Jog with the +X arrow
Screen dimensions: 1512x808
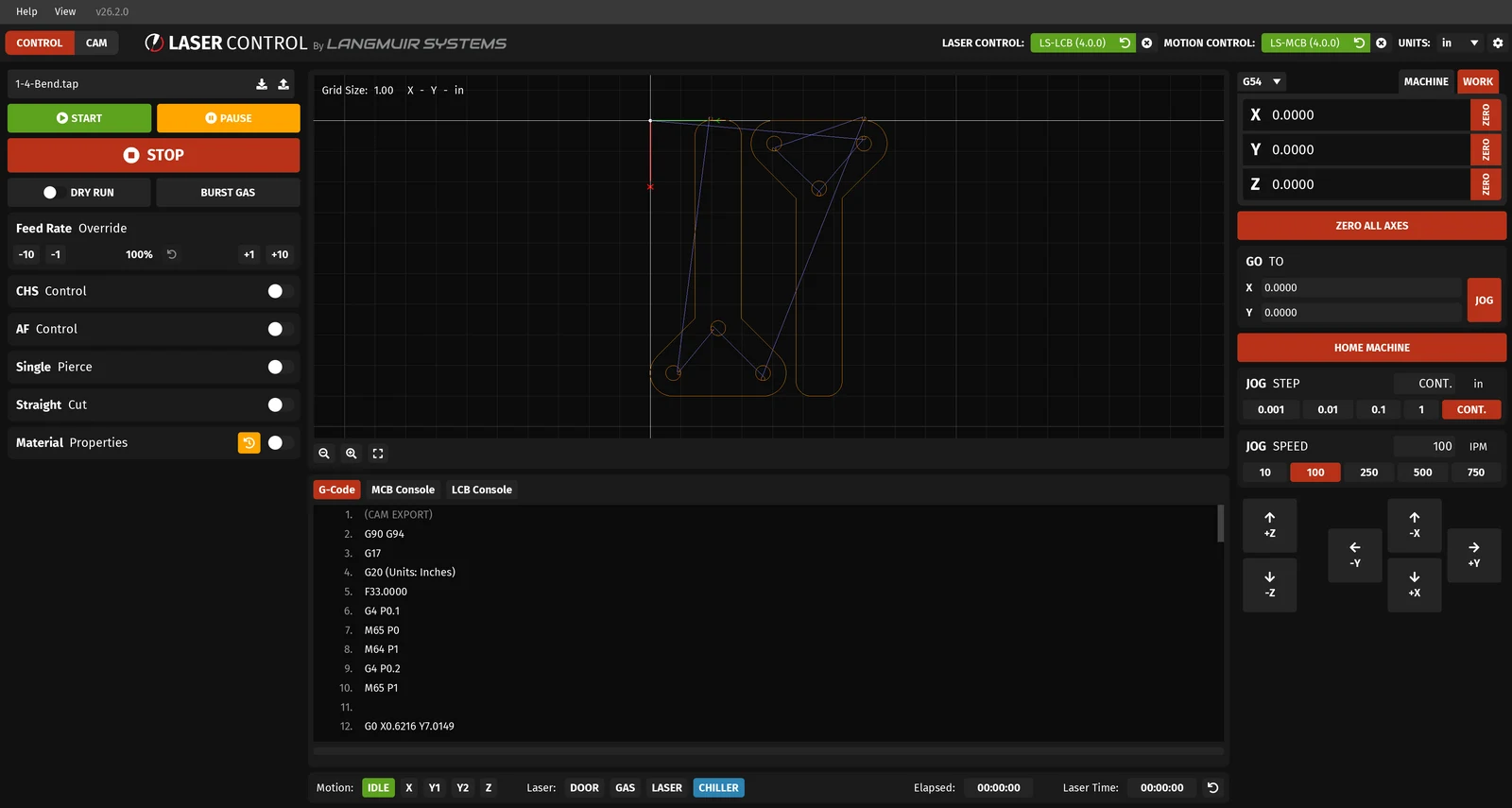click(x=1415, y=585)
